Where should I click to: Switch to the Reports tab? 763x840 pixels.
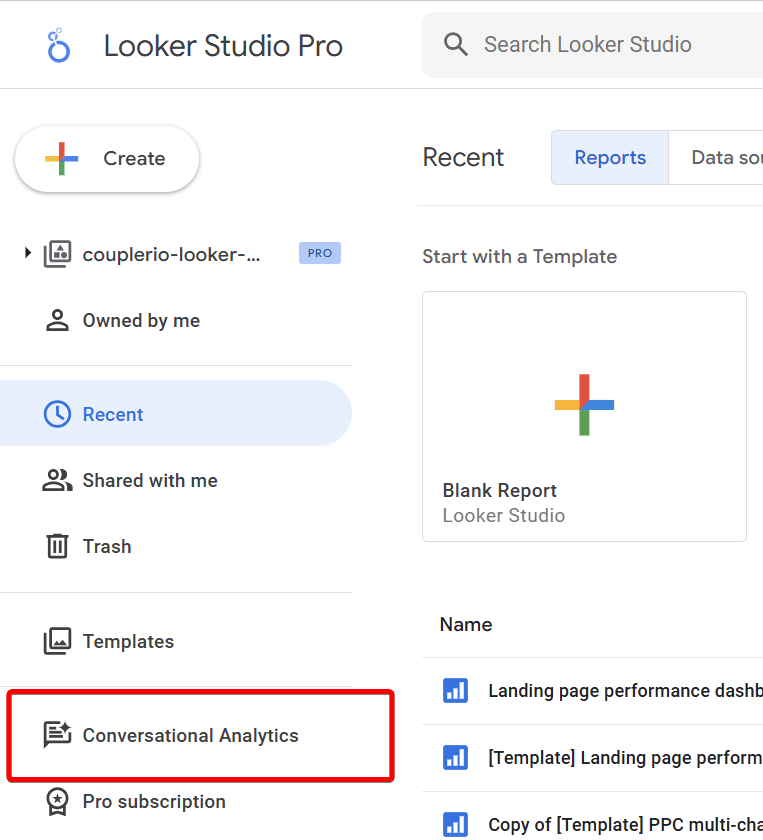pos(610,158)
